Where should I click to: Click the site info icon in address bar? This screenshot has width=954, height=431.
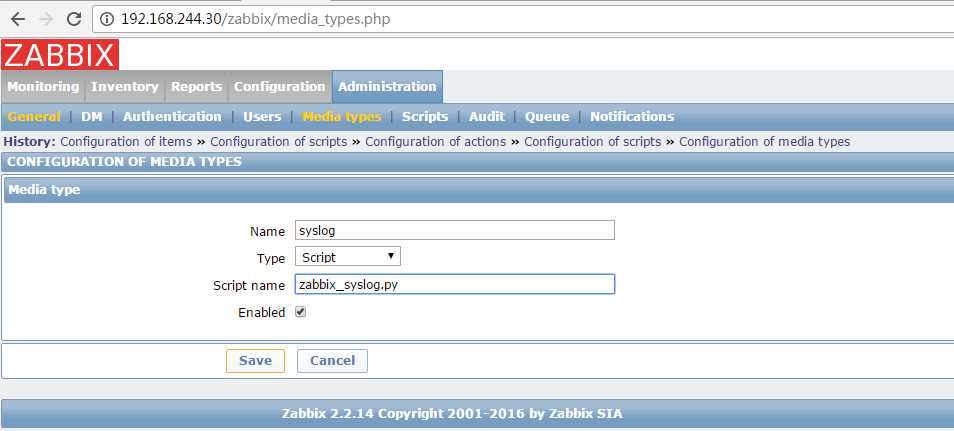pos(106,19)
